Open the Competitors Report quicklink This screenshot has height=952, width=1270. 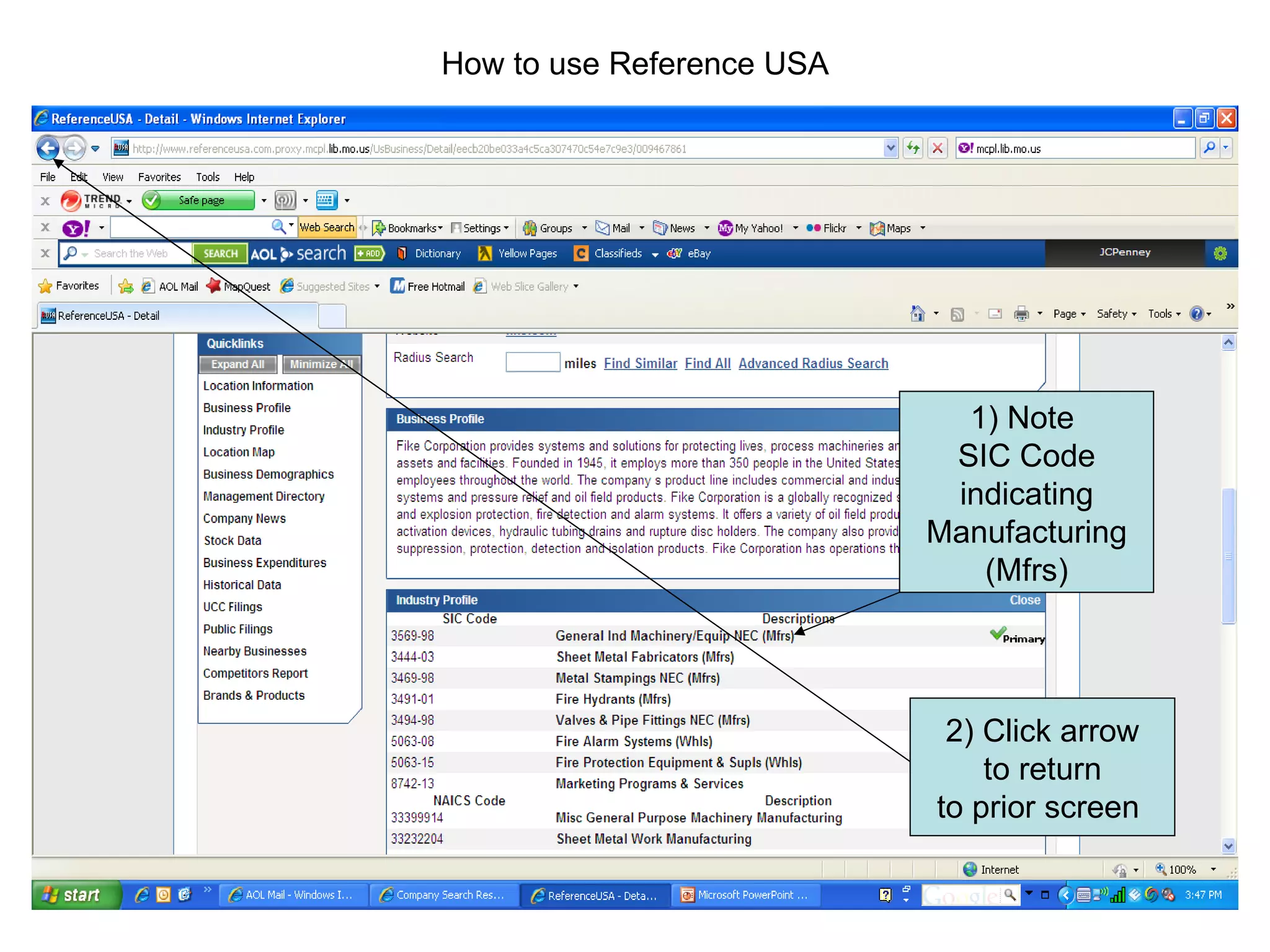click(255, 673)
